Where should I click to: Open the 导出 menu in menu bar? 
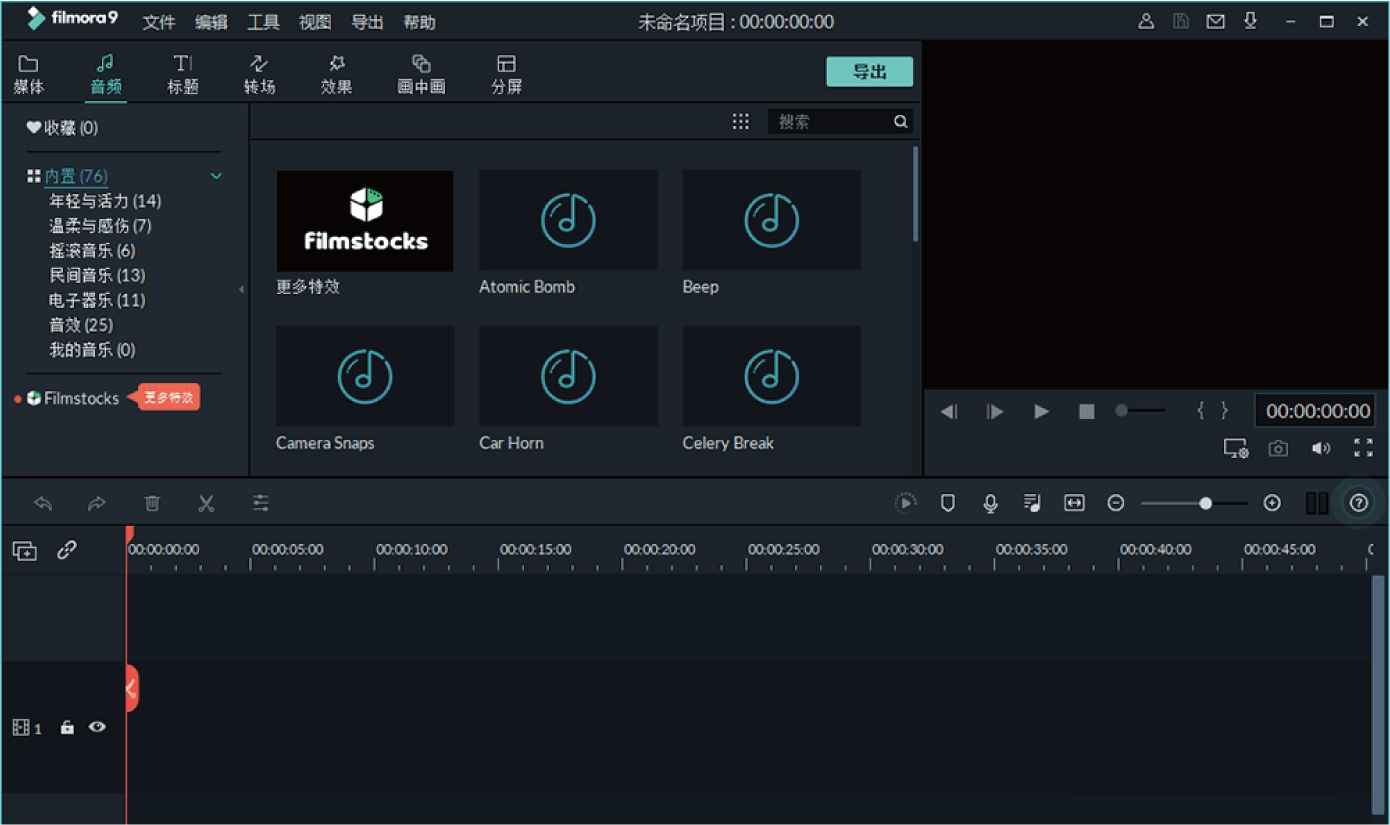pyautogui.click(x=367, y=22)
